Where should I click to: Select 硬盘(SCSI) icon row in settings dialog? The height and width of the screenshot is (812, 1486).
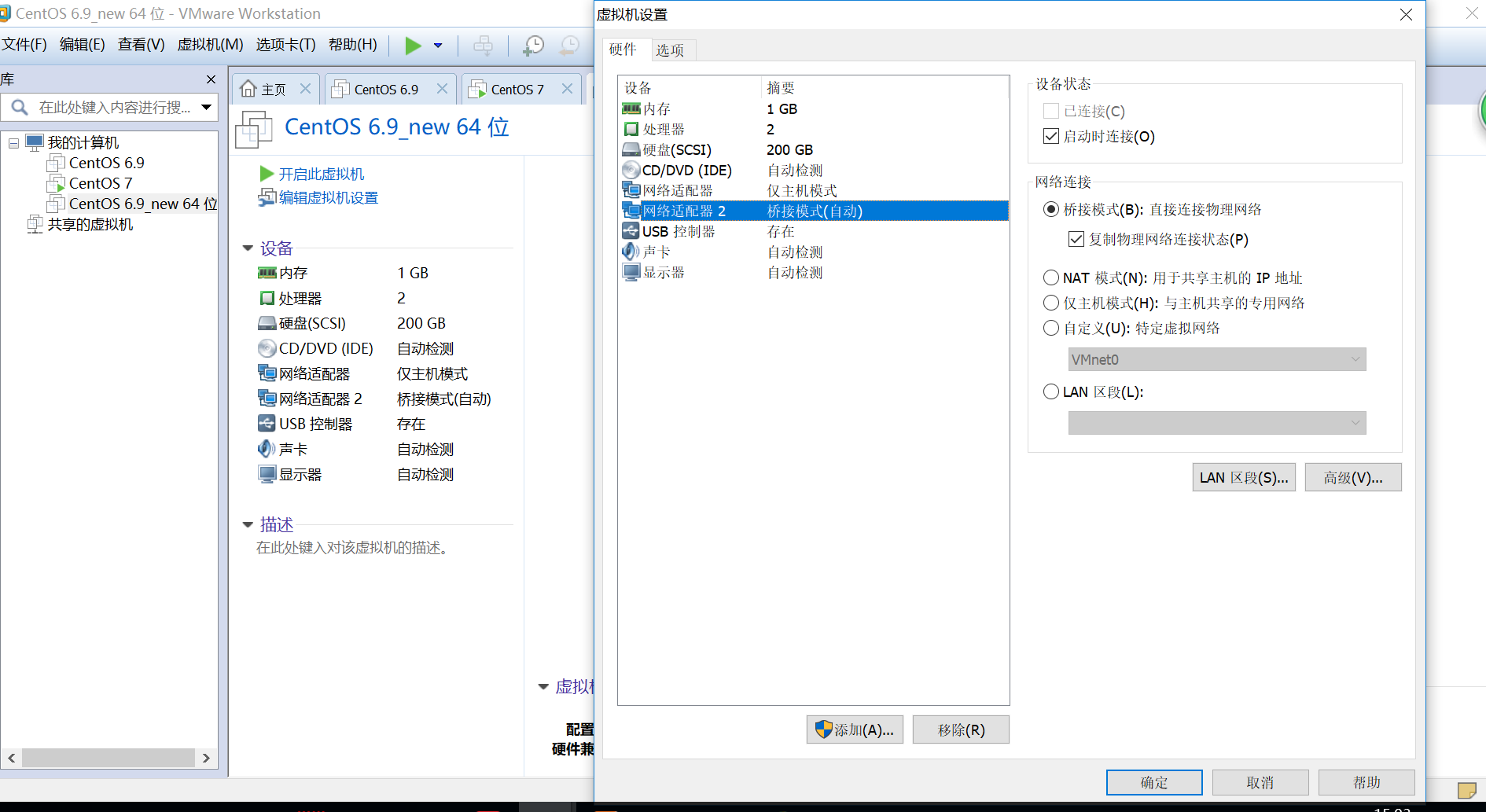point(631,149)
